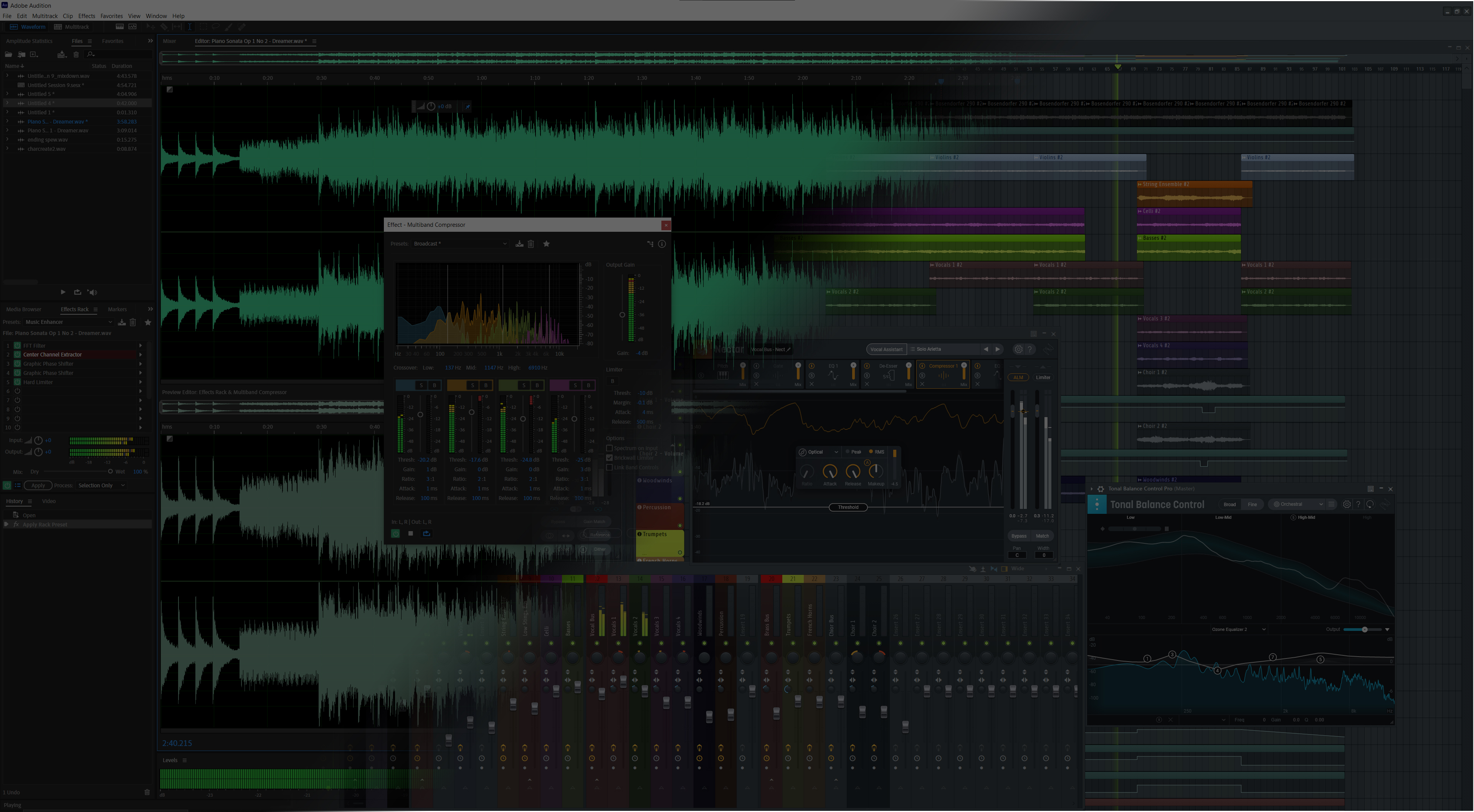
Task: Enable Spectrum on Input checkbox
Action: tap(610, 448)
